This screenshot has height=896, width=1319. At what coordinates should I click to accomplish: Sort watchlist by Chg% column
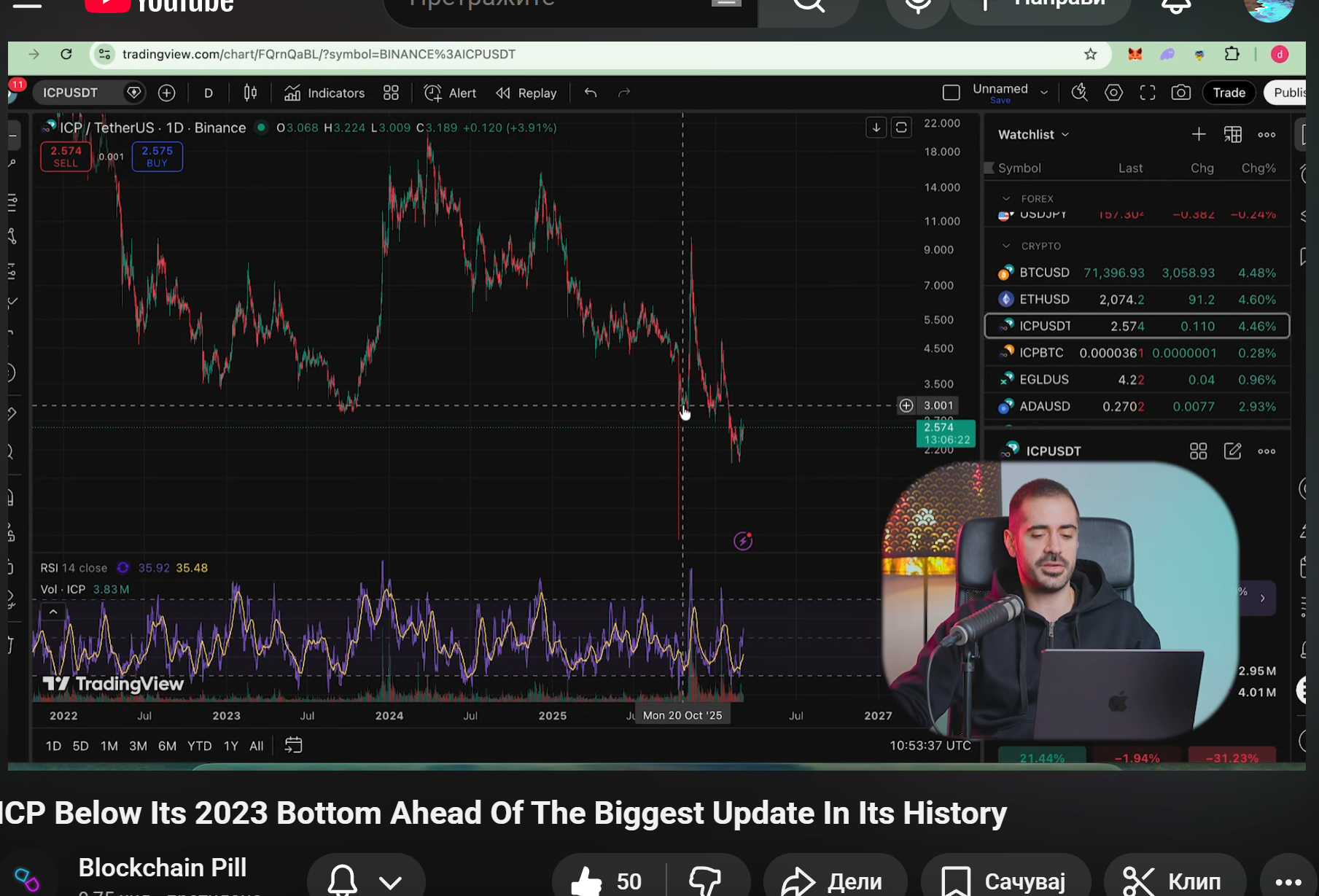click(x=1258, y=168)
